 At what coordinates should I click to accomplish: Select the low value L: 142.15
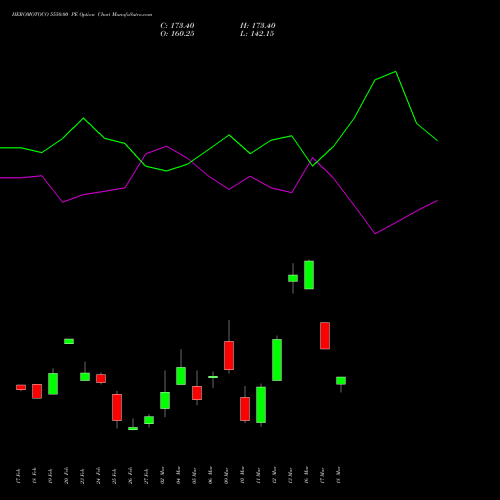(257, 34)
